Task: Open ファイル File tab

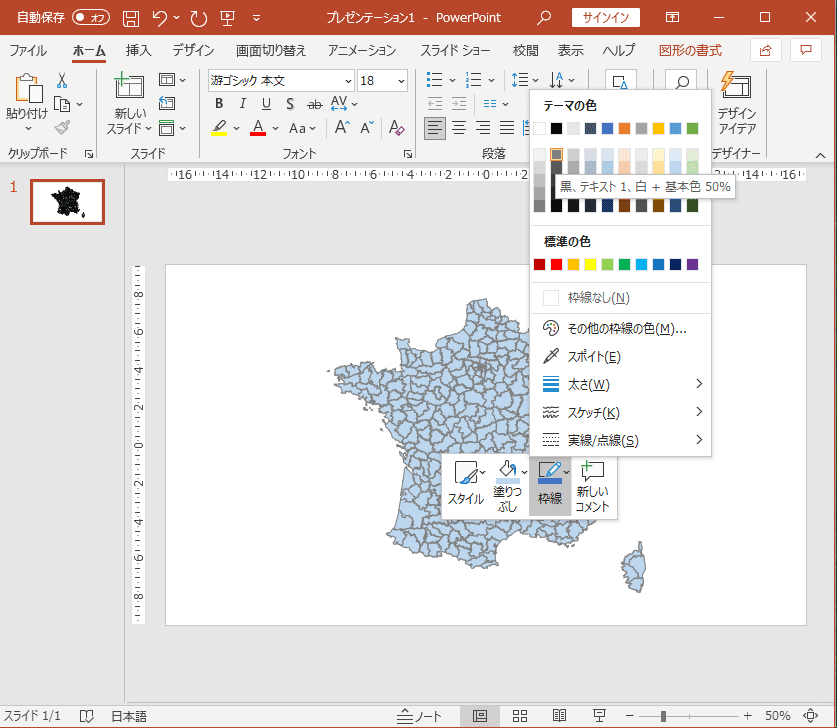Action: (x=28, y=50)
